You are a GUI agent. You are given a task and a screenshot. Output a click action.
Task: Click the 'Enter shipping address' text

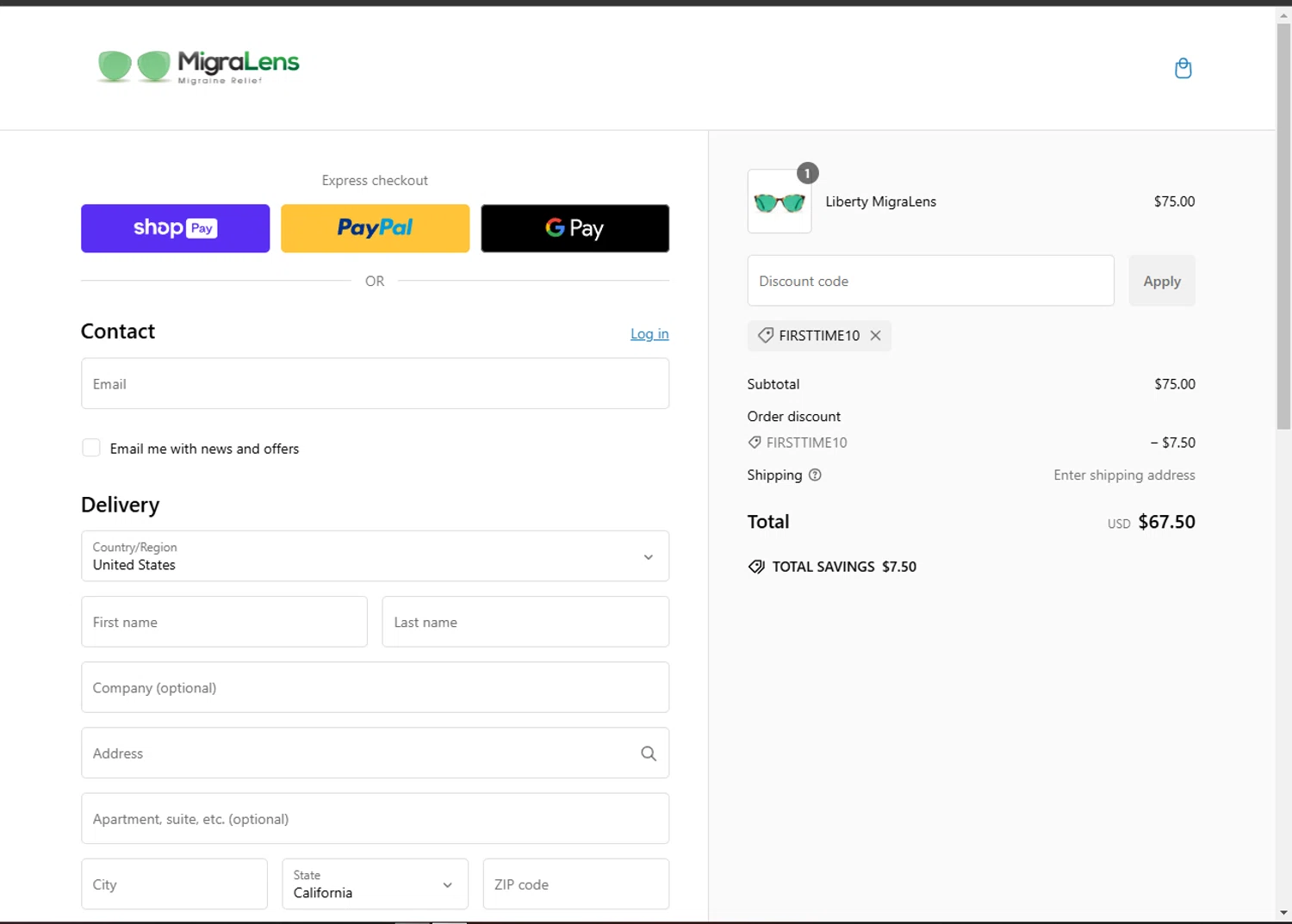tap(1124, 475)
